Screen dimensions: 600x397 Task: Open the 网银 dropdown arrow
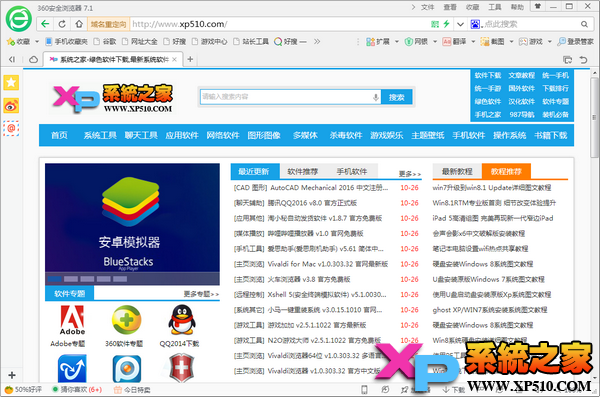pyautogui.click(x=435, y=41)
